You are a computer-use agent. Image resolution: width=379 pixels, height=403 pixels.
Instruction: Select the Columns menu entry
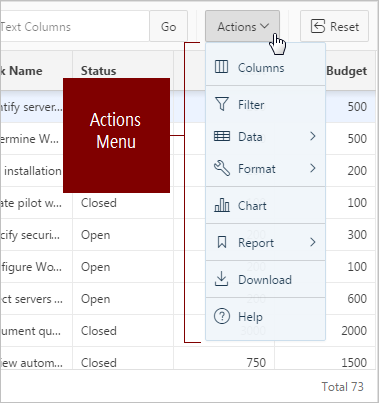265,68
